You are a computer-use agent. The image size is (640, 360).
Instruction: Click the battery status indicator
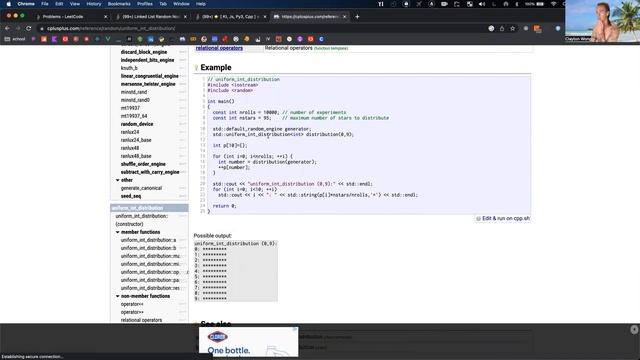coord(535,4)
